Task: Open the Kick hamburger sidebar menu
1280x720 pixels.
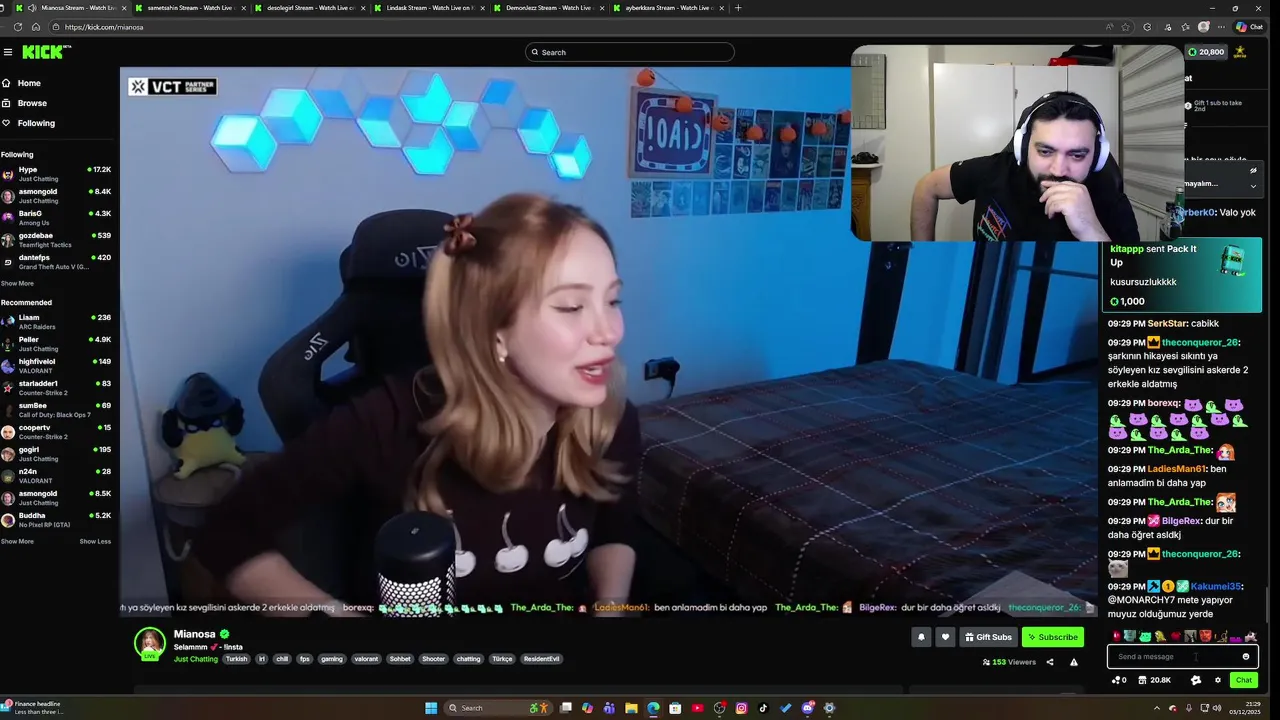Action: tap(8, 52)
